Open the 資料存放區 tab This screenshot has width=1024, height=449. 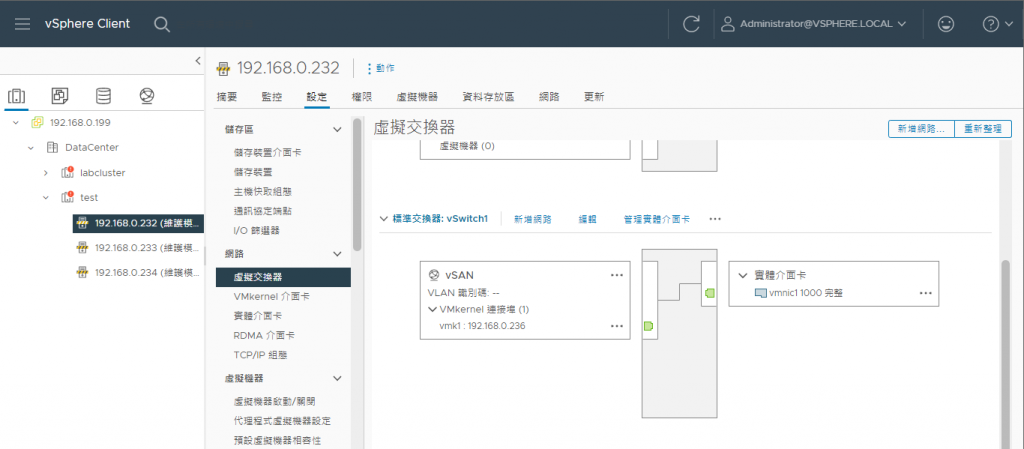pyautogui.click(x=488, y=97)
